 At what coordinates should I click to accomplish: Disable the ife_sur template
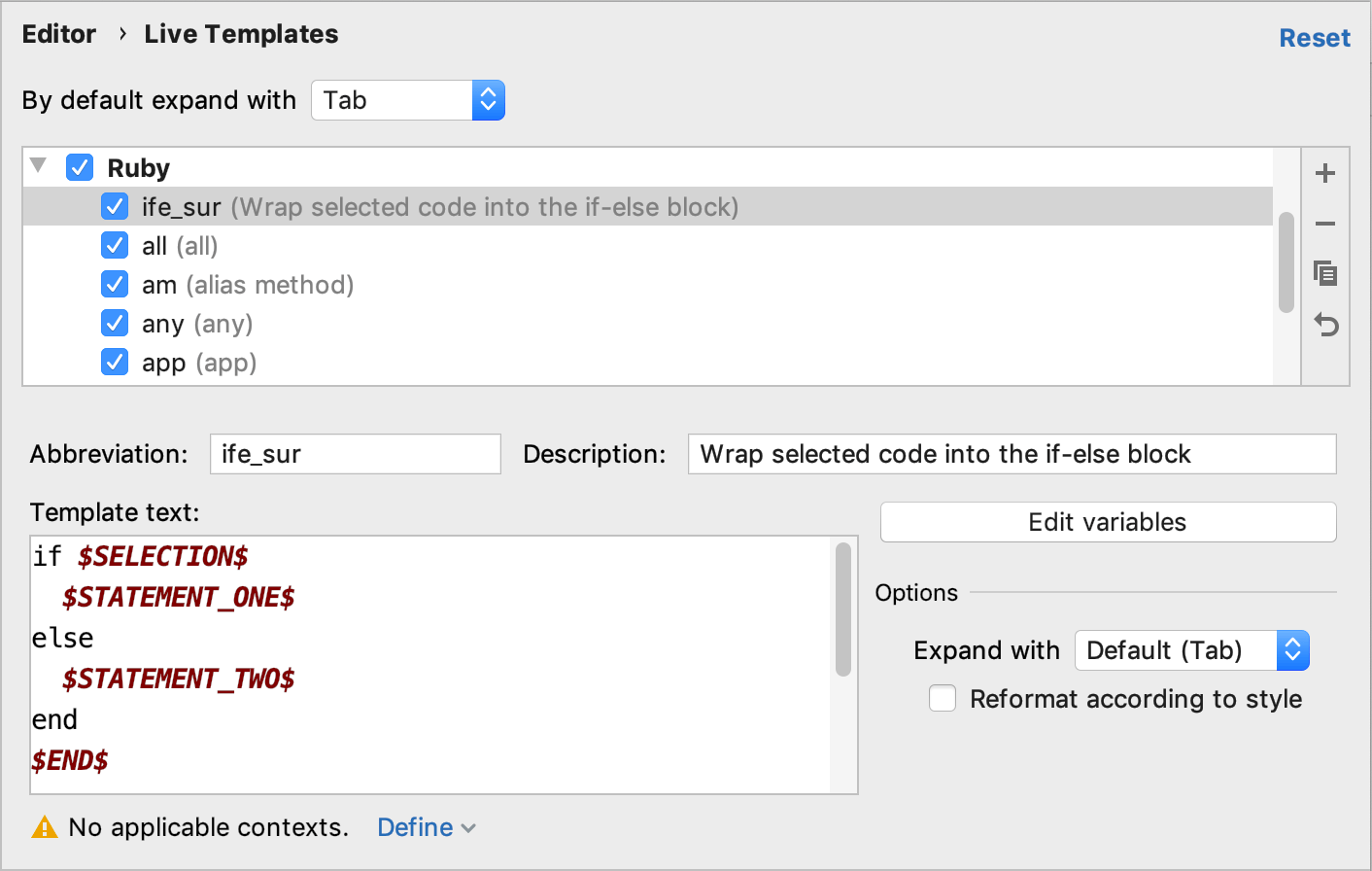coord(115,206)
